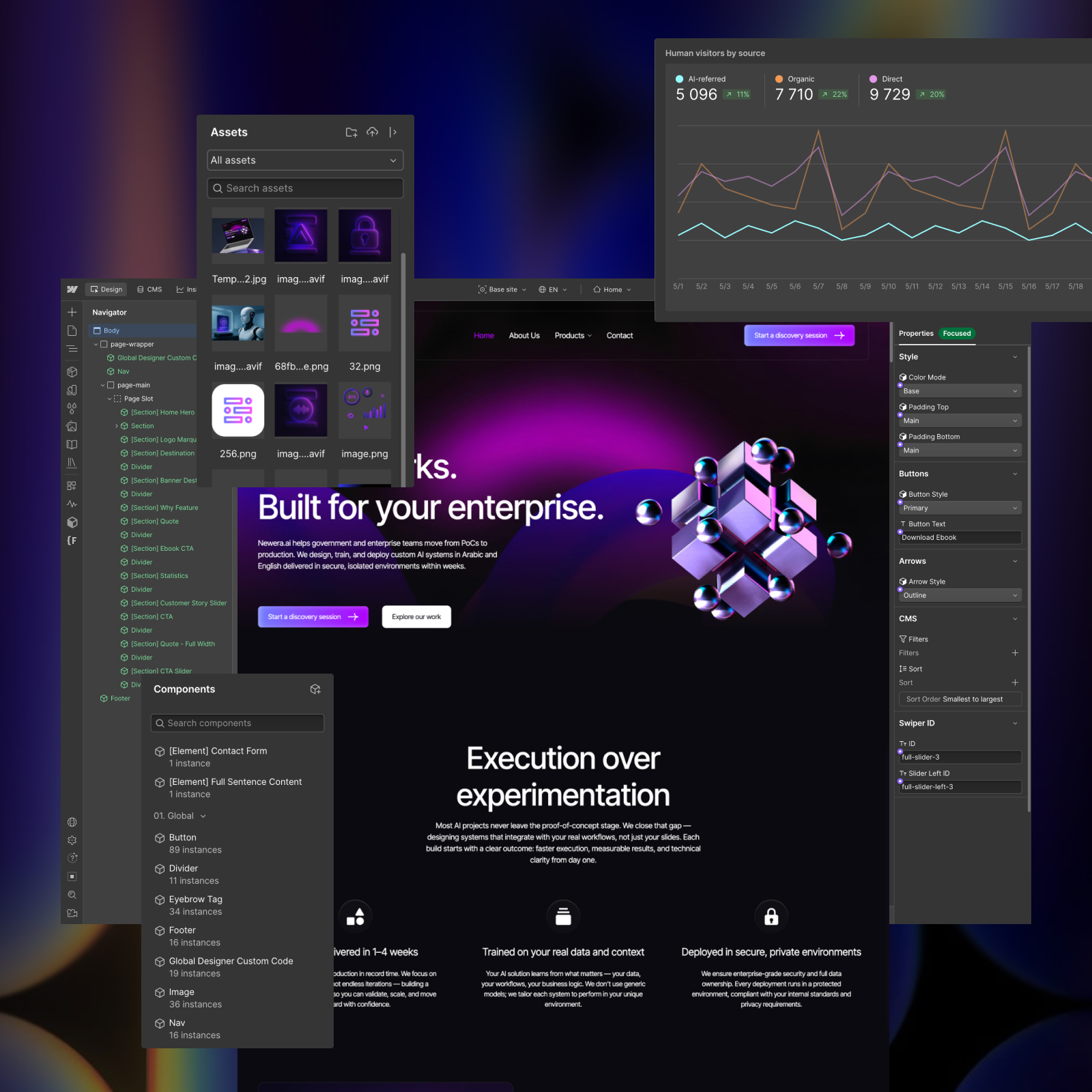Click Contact in the site navigation
The image size is (1092, 1092).
[x=620, y=336]
